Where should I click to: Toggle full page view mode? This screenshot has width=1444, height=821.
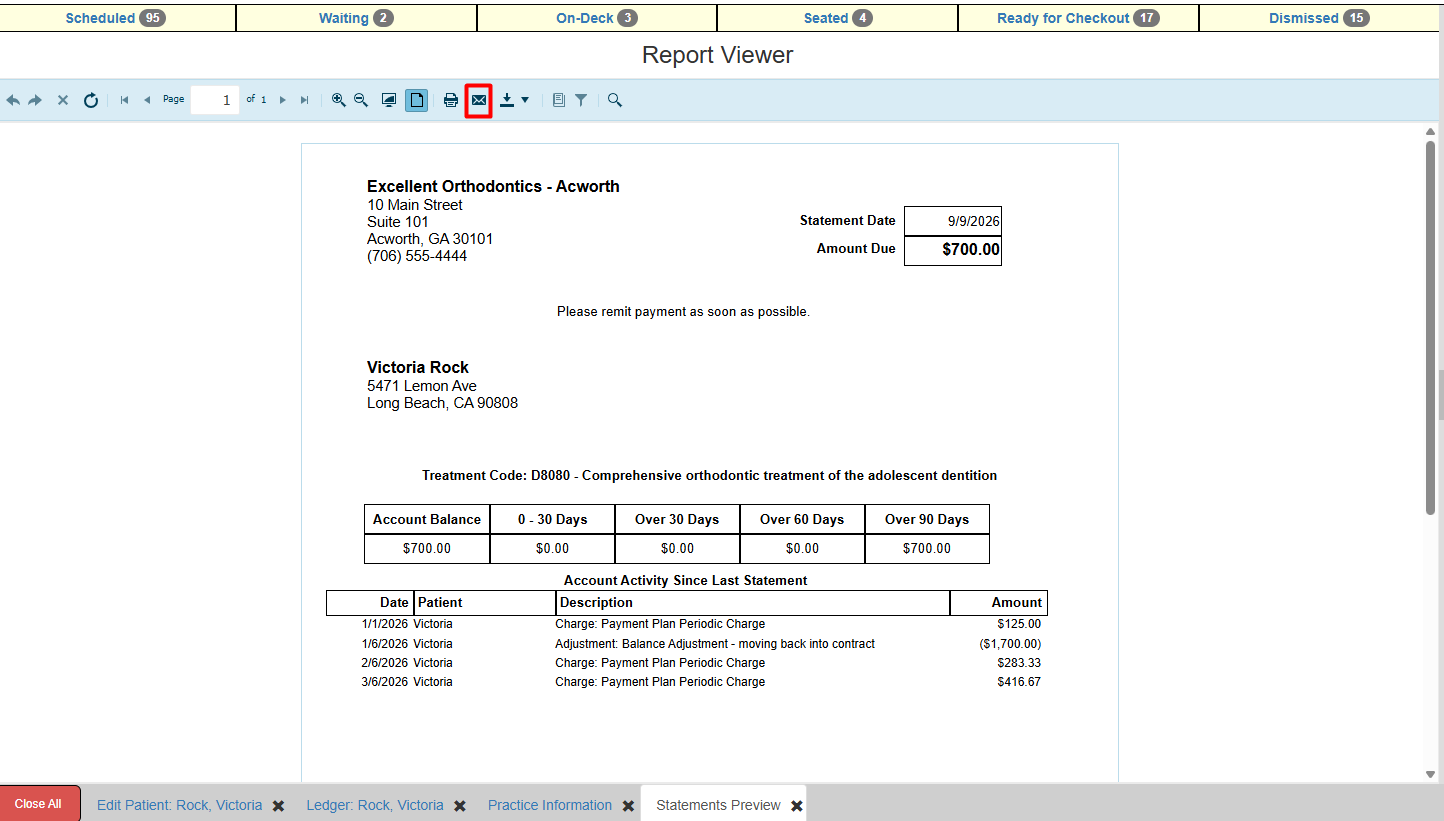(x=417, y=100)
